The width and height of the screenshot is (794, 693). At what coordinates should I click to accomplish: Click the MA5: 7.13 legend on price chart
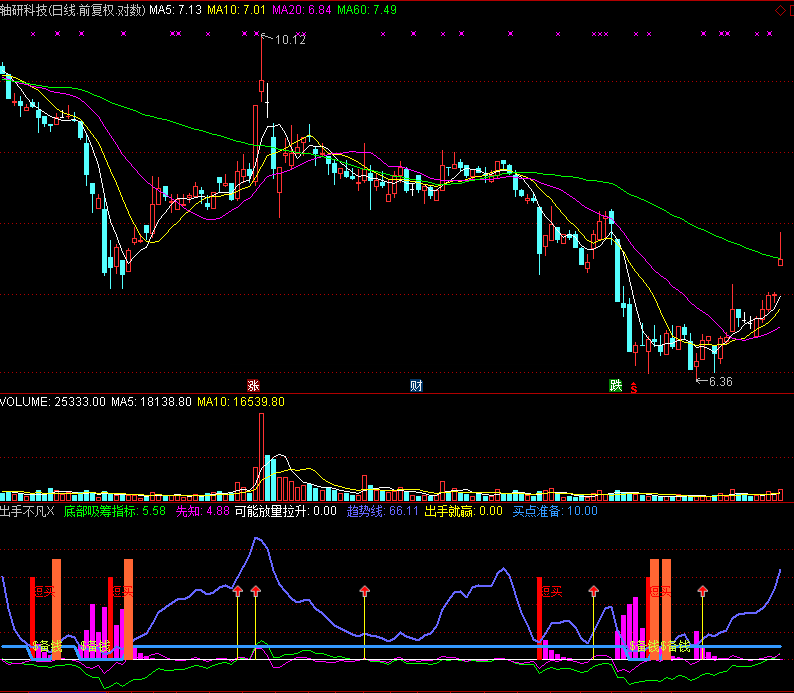[175, 10]
